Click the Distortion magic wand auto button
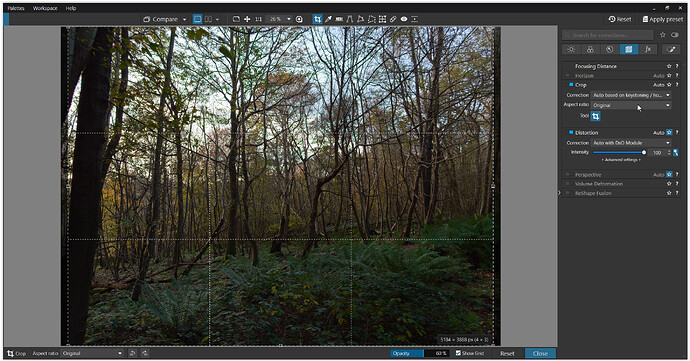The image size is (690, 361). click(x=675, y=153)
